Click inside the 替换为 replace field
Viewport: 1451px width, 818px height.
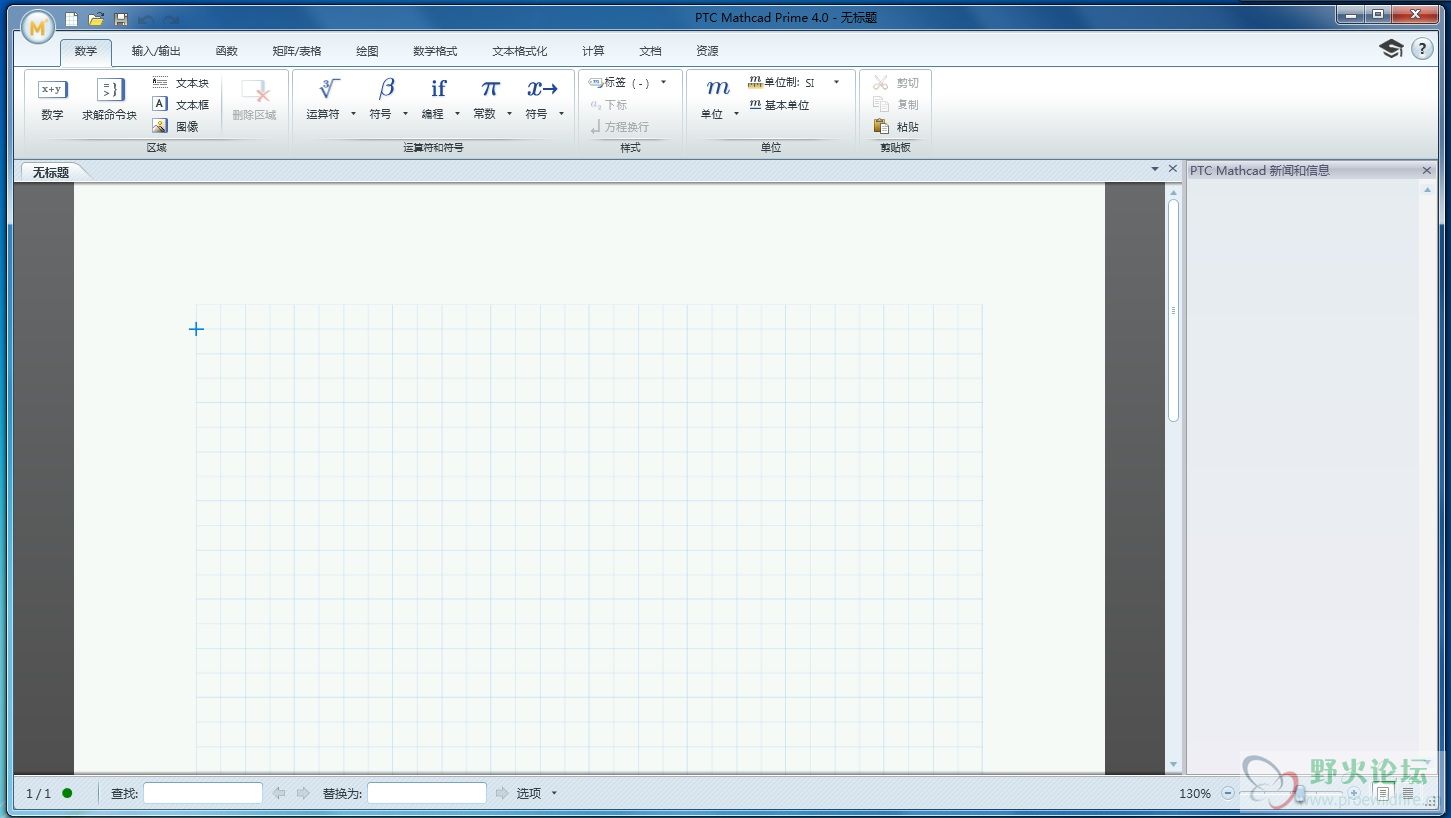tap(427, 793)
